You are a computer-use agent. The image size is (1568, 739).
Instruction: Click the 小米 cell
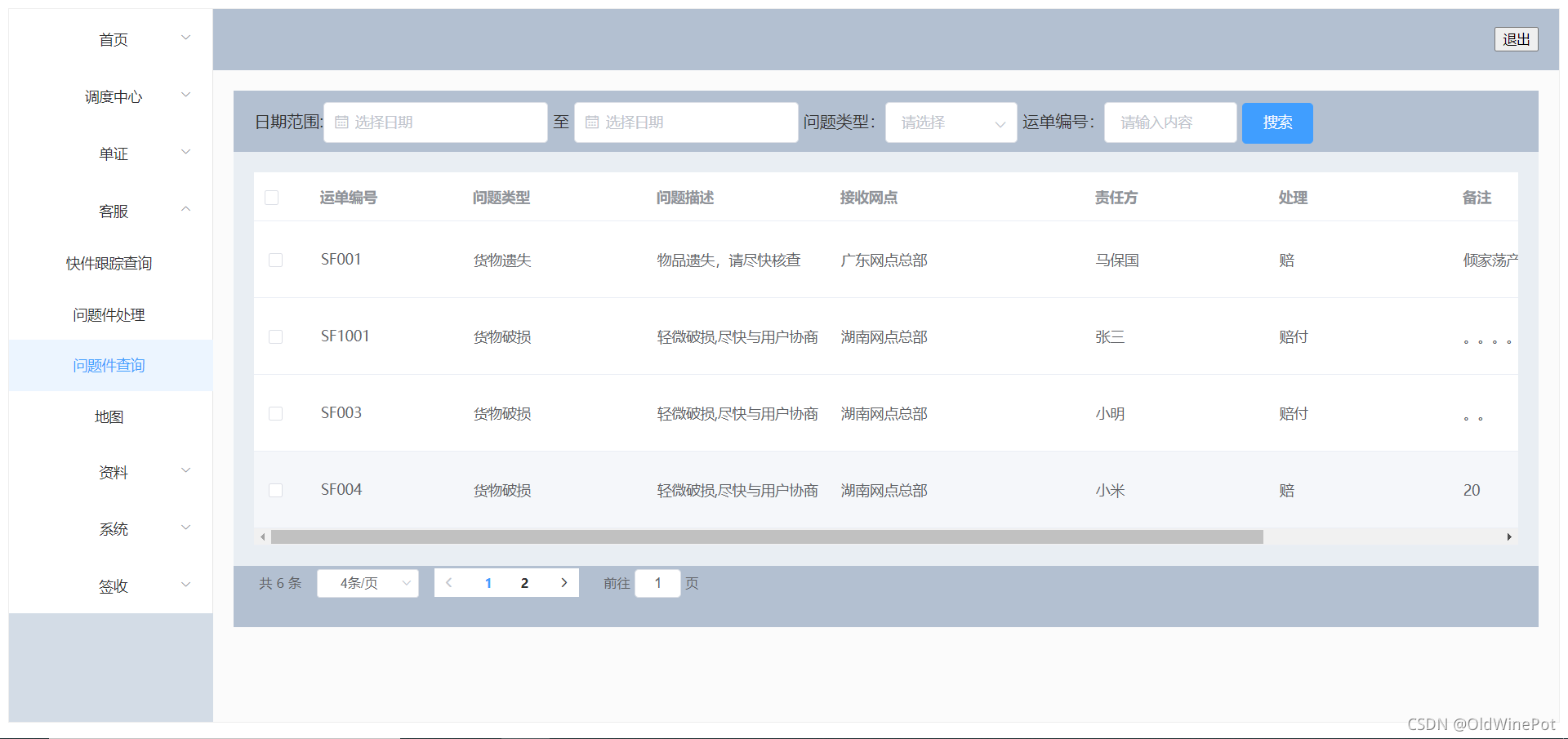pyautogui.click(x=1110, y=491)
